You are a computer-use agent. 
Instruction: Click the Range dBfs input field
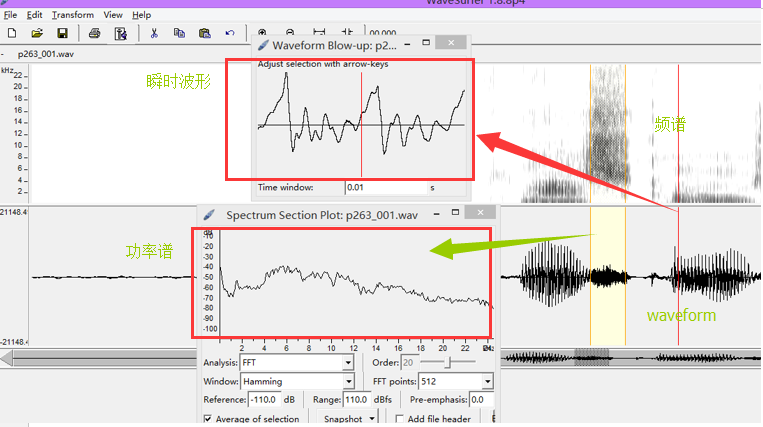click(357, 400)
